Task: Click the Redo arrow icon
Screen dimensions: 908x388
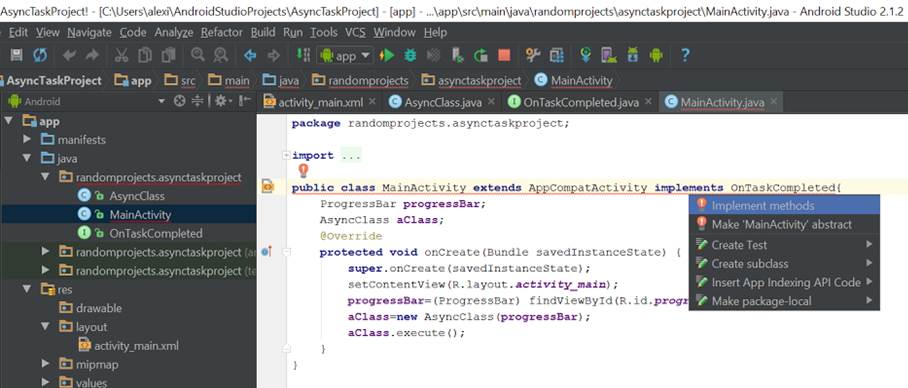Action: (92, 55)
